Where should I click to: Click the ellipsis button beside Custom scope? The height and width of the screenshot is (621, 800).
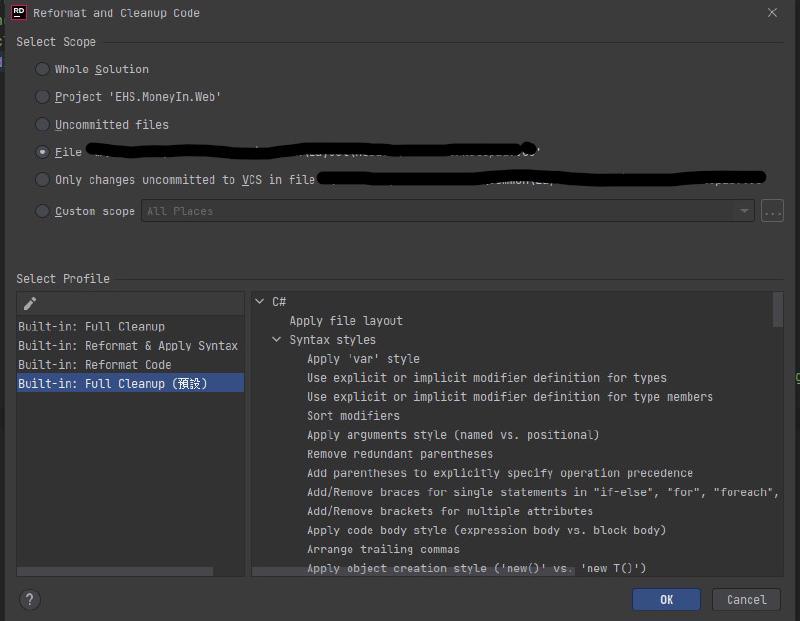(x=771, y=211)
